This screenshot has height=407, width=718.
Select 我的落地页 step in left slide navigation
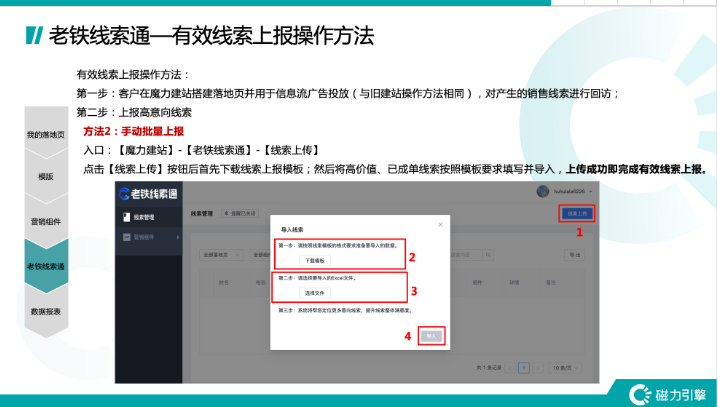46,135
